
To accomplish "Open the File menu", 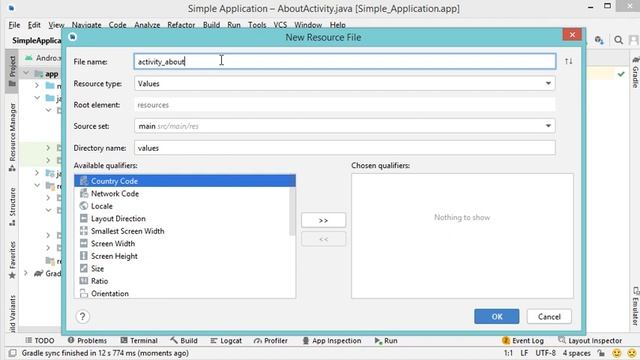I will [14, 25].
